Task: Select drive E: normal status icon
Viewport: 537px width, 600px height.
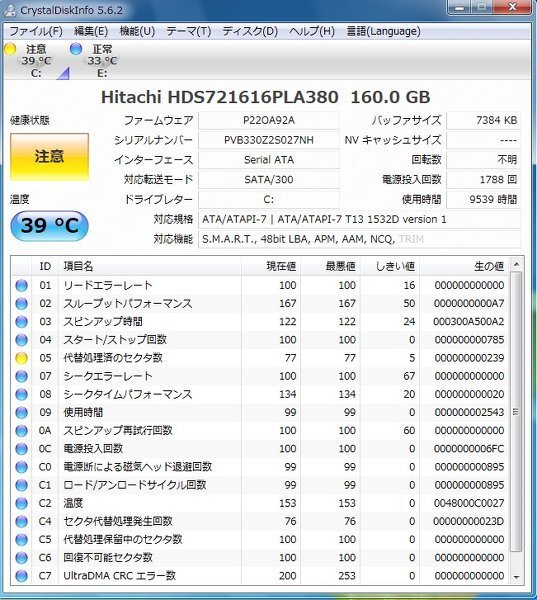Action: 76,49
